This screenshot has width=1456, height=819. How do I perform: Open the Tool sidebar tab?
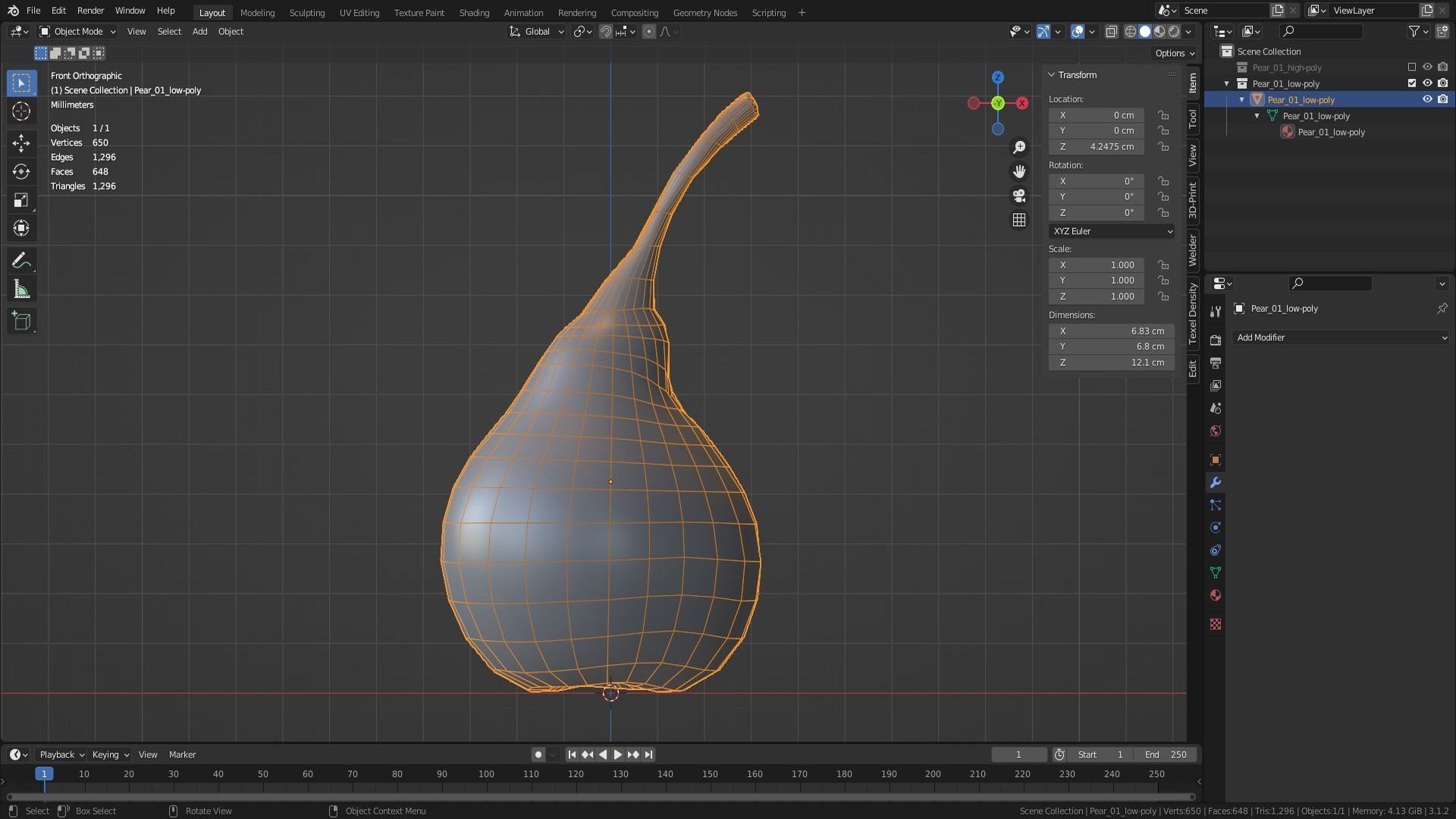1193,118
